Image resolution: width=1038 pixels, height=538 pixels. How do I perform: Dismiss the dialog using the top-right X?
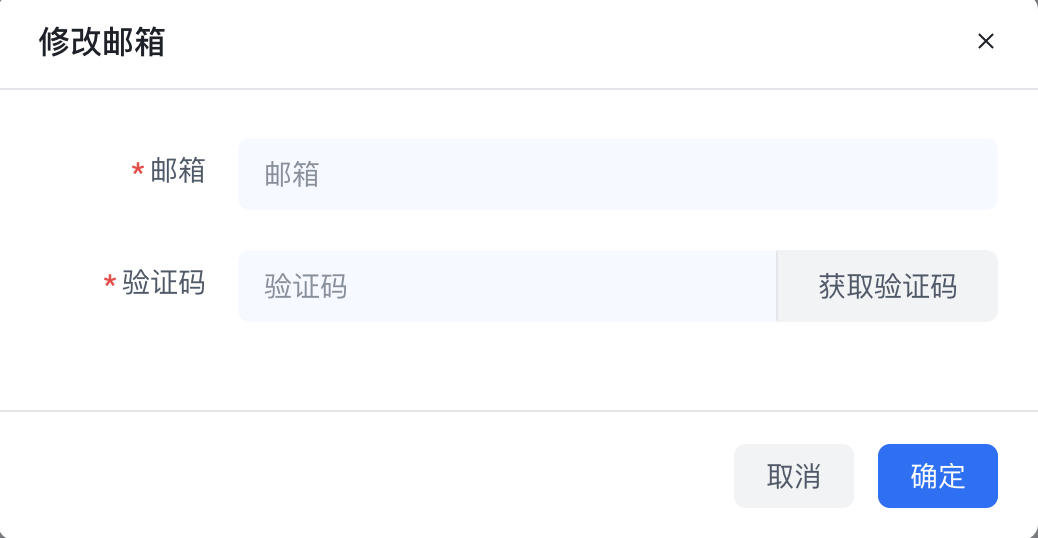pyautogui.click(x=985, y=42)
